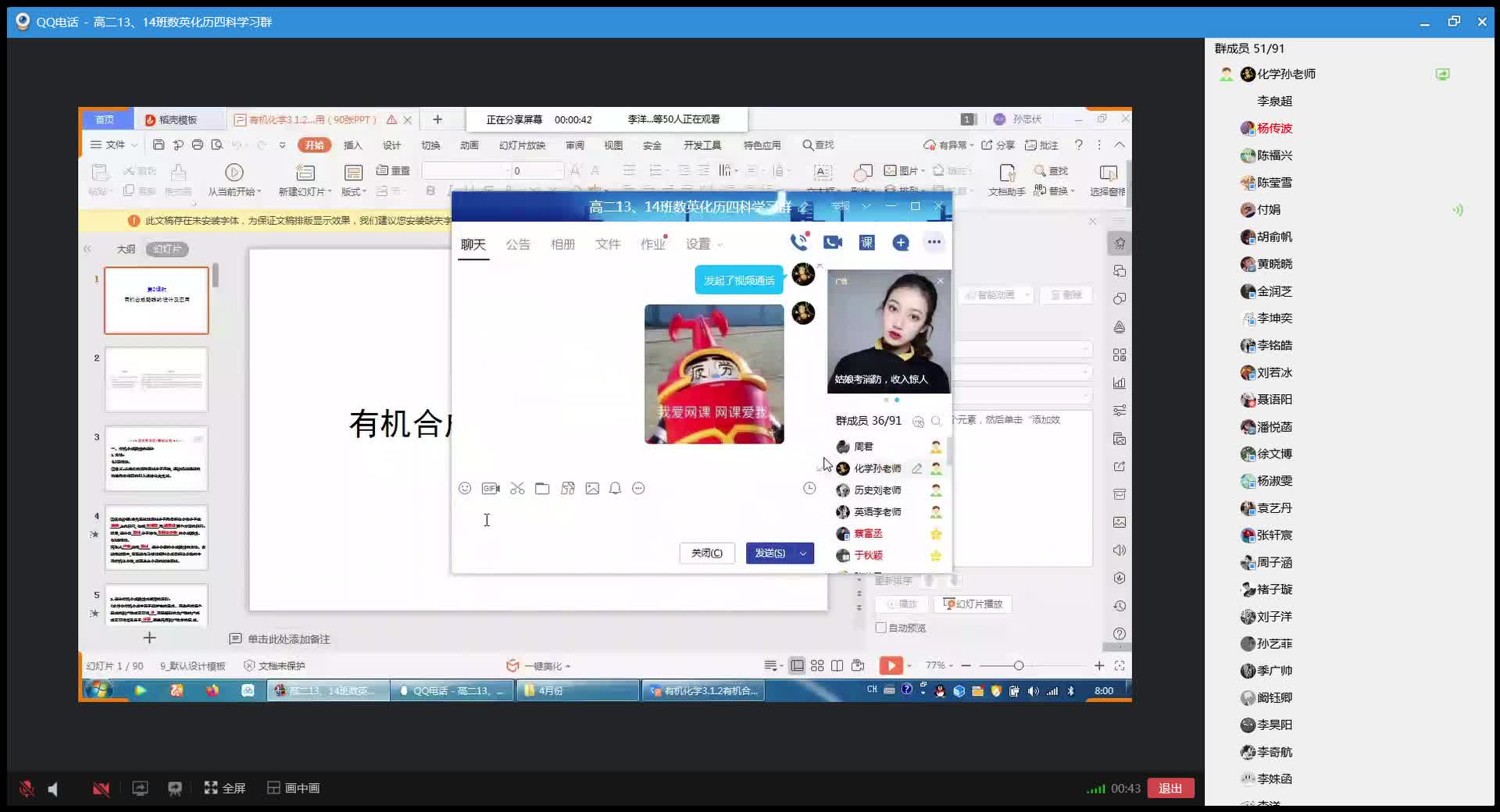Click 查找 search in WPS ribbon tabs
Screen dimensions: 1500x812
[818, 145]
